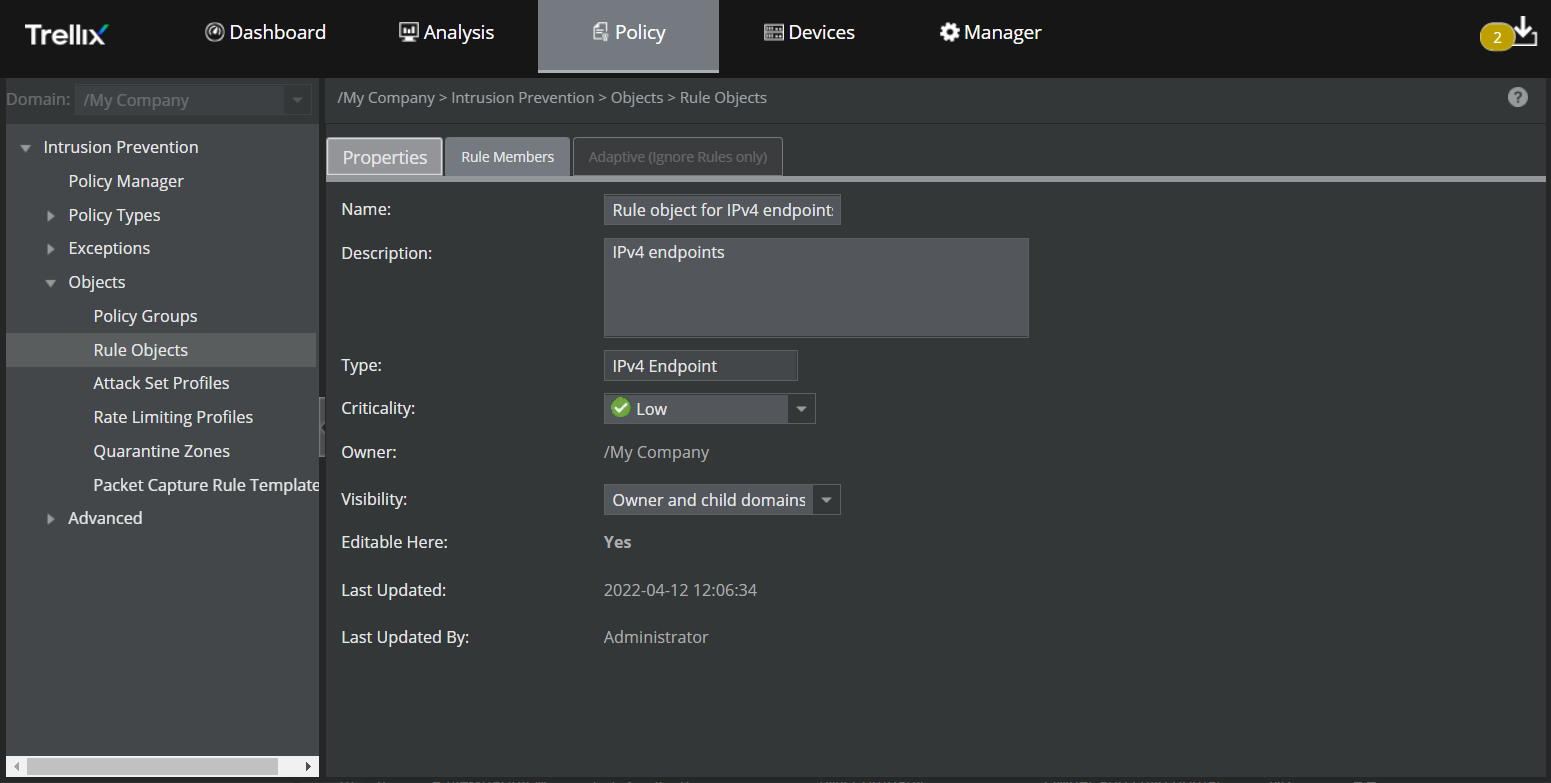Open the Analysis tab
1551x783 pixels.
[447, 32]
